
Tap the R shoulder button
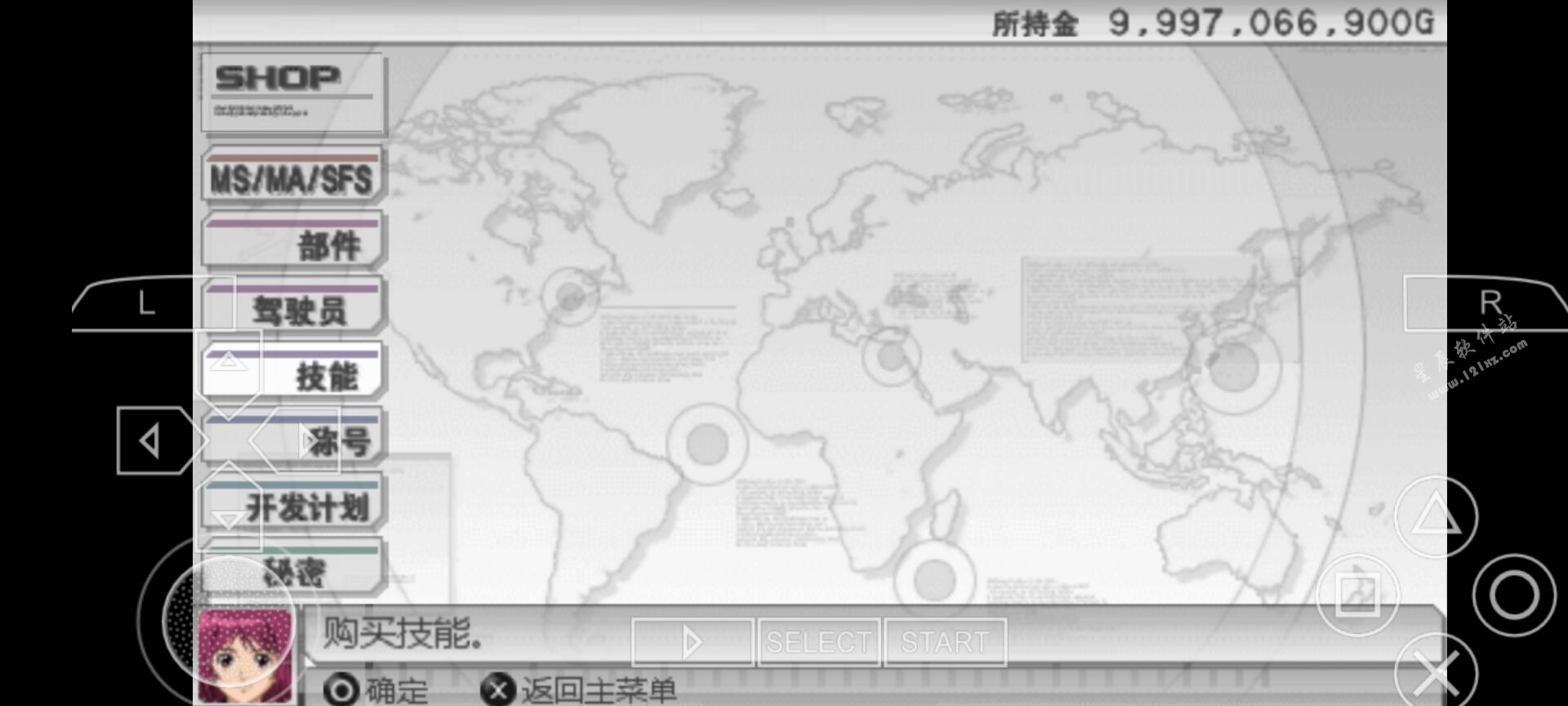click(x=1486, y=303)
